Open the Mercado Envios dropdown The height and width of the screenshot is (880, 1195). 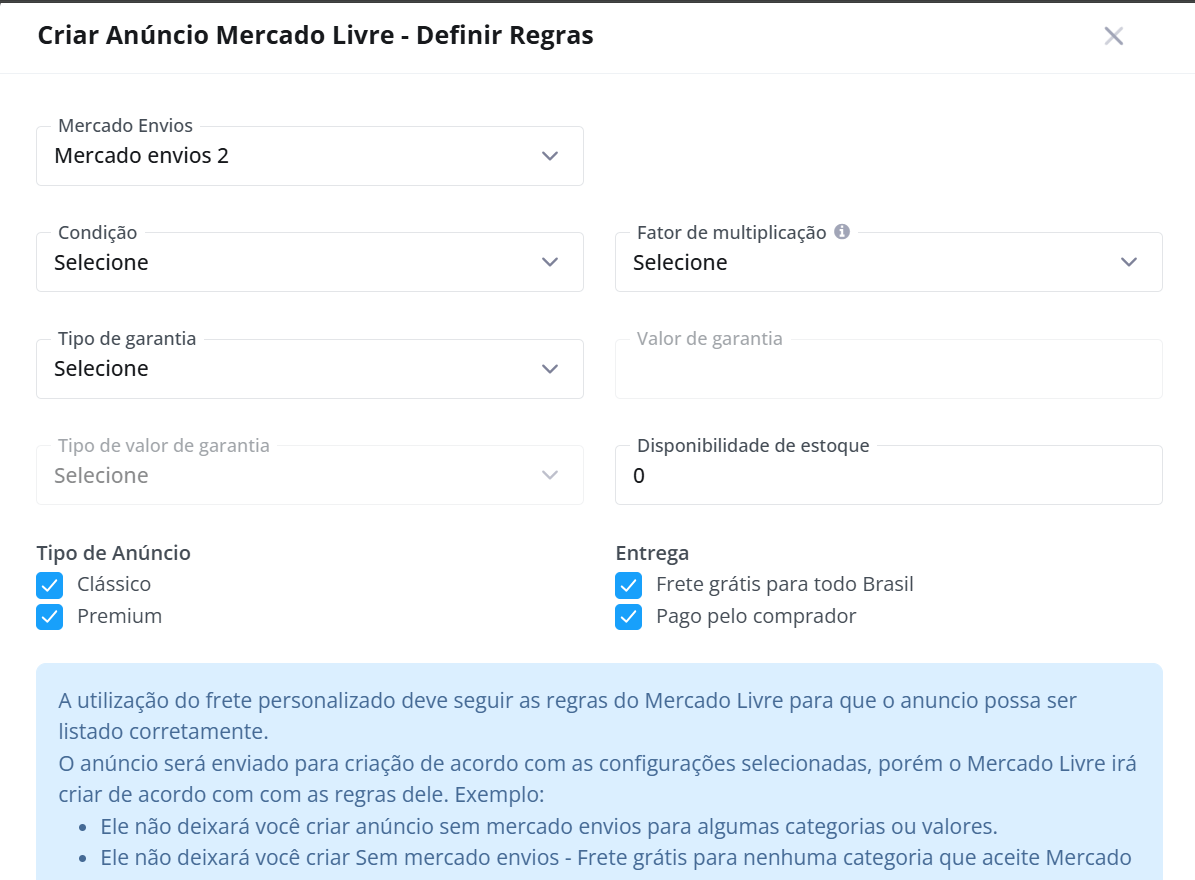(309, 156)
